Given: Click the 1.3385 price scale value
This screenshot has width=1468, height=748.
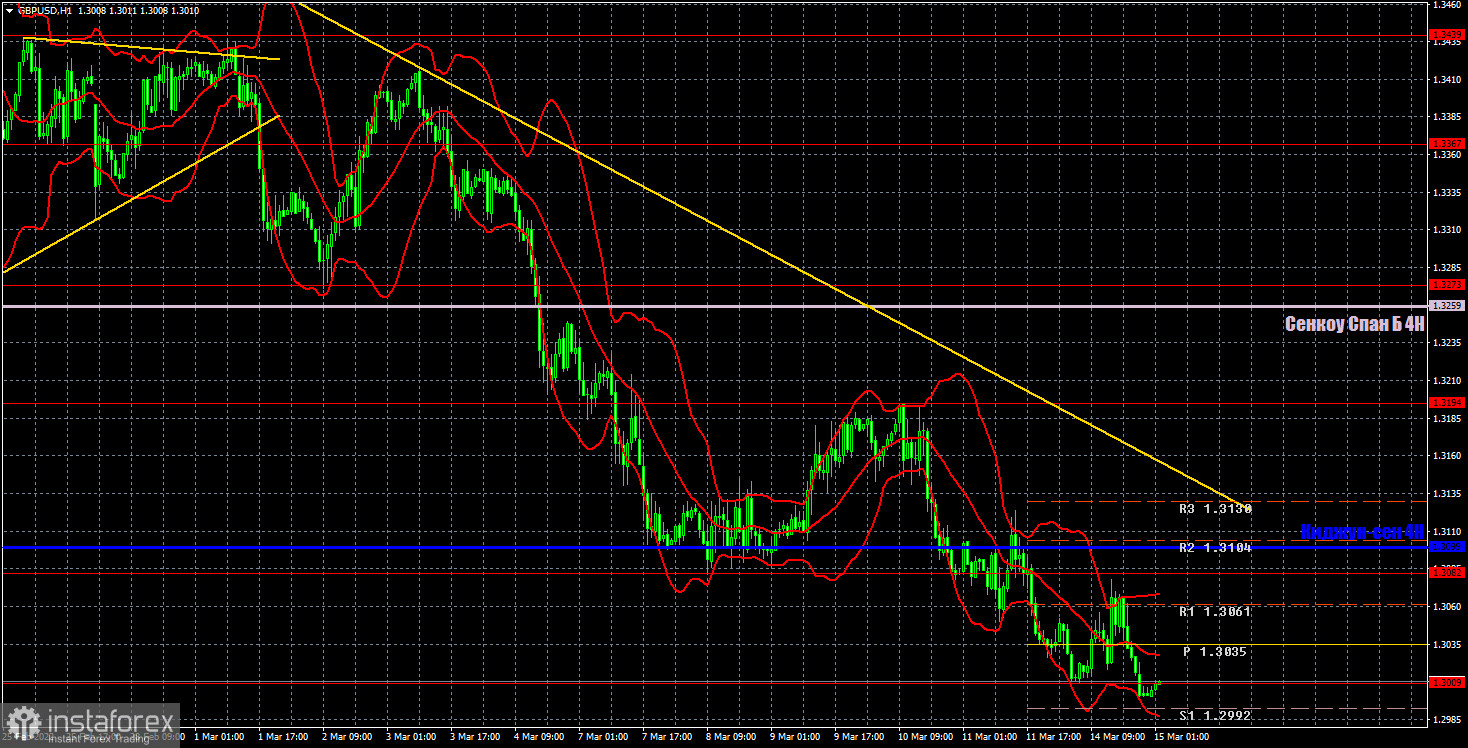Looking at the screenshot, I should click(1448, 117).
